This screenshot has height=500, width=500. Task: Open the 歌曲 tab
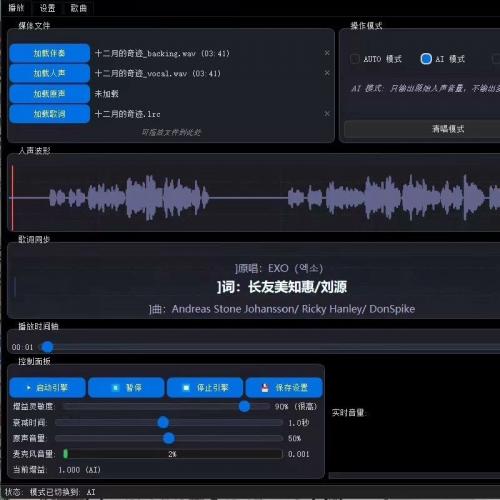point(79,8)
